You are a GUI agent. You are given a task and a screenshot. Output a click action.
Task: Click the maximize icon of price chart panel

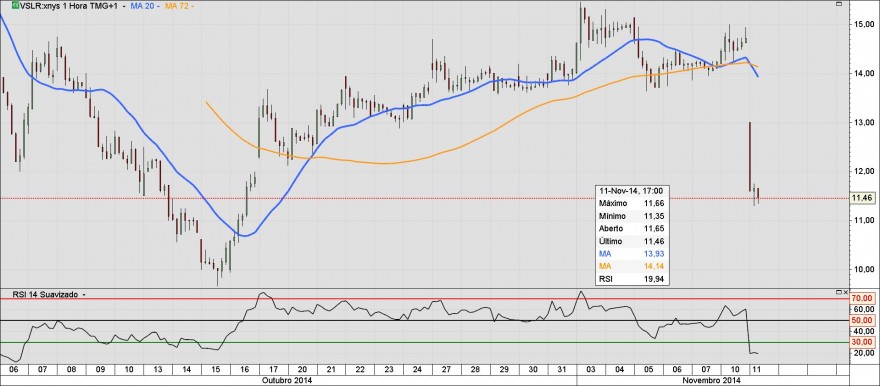tap(838, 4)
